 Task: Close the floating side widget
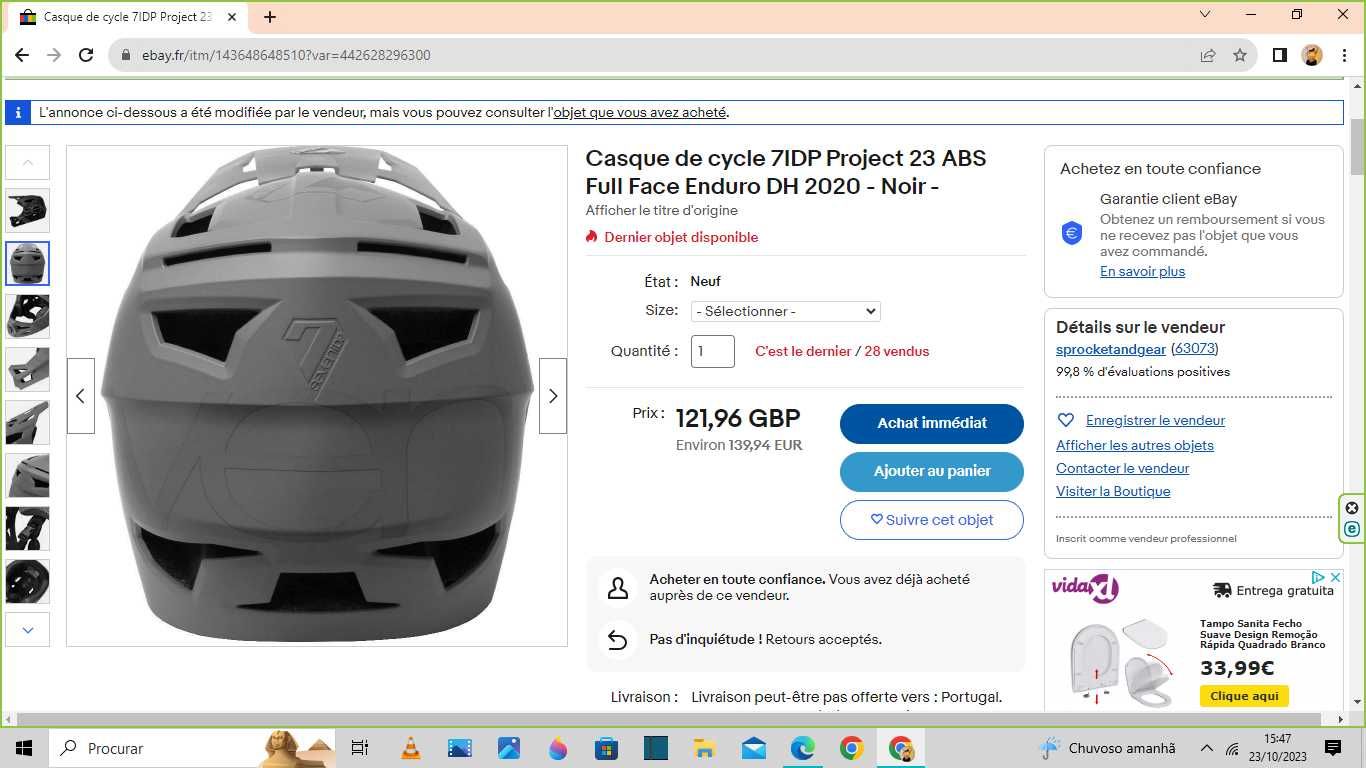coord(1352,507)
